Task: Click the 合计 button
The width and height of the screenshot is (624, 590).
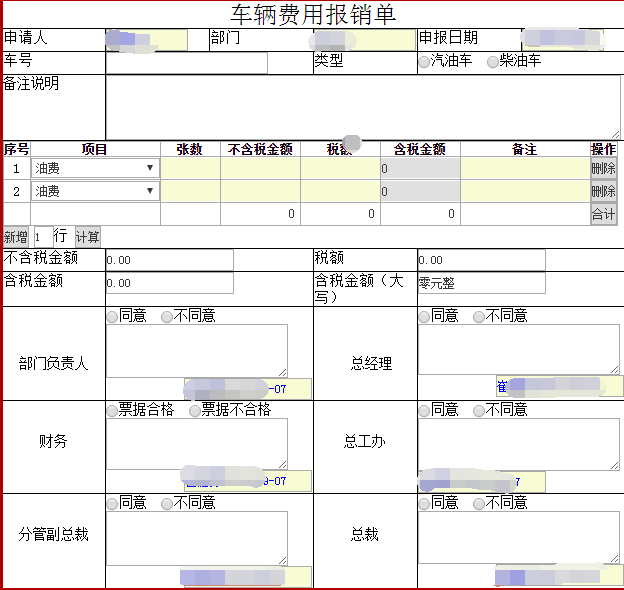Action: tap(603, 214)
